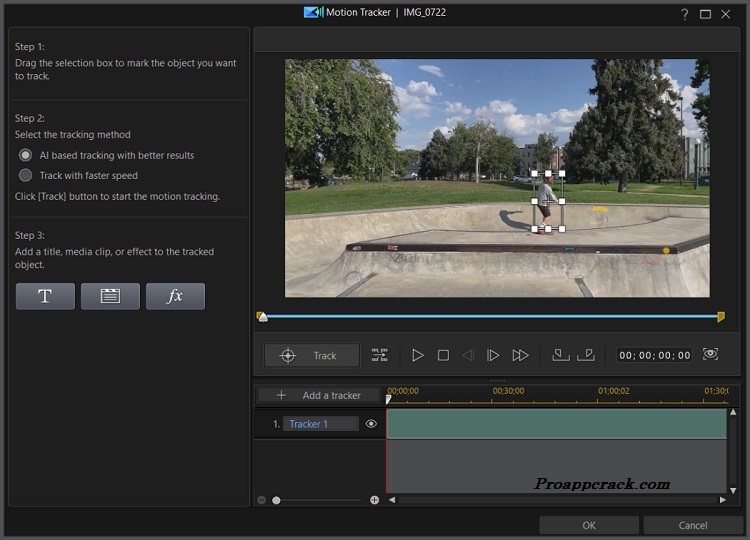The width and height of the screenshot is (750, 540).
Task: Add an fx effect to tracked object
Action: tap(175, 296)
